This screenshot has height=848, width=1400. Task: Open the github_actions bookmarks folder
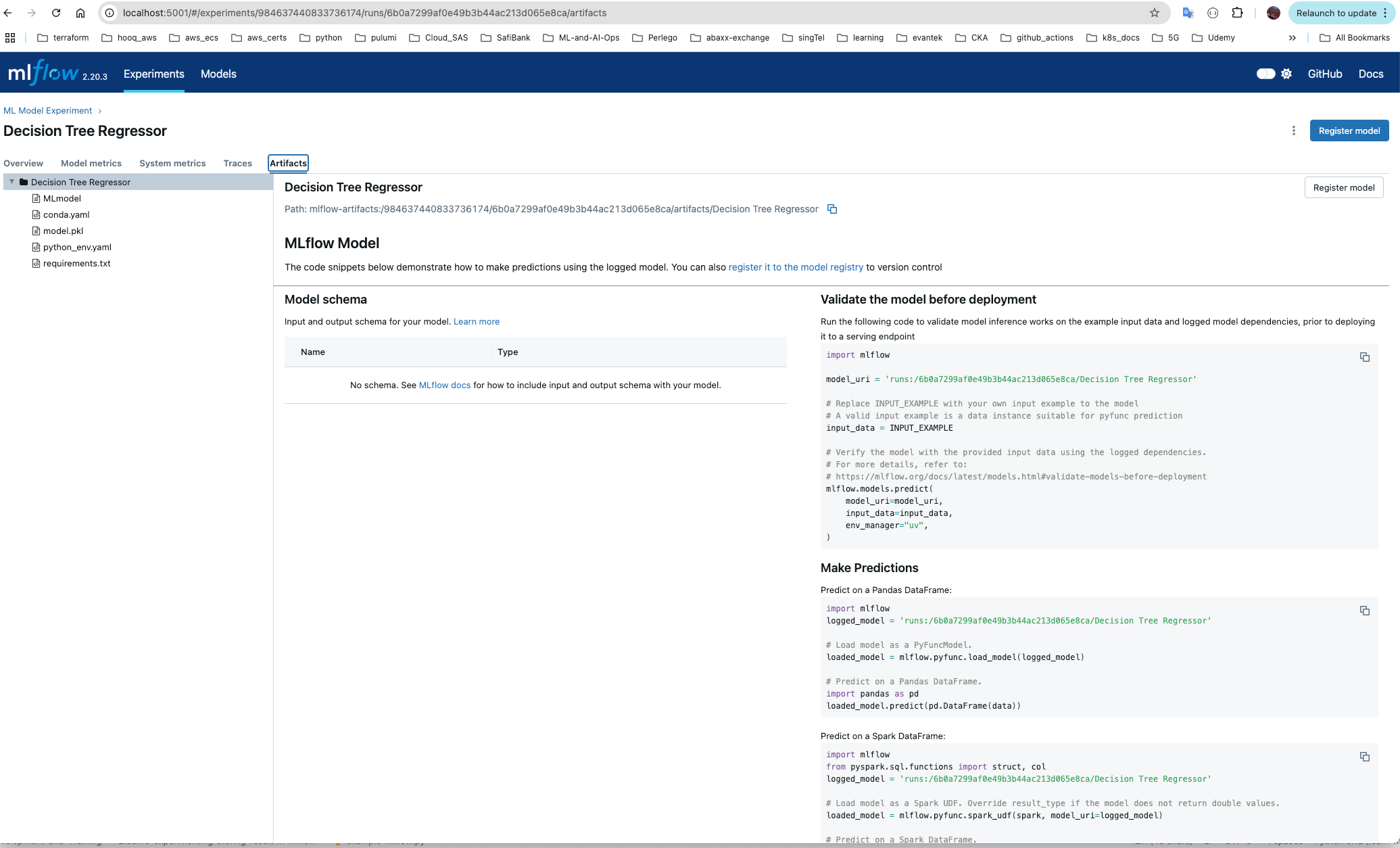(1037, 38)
